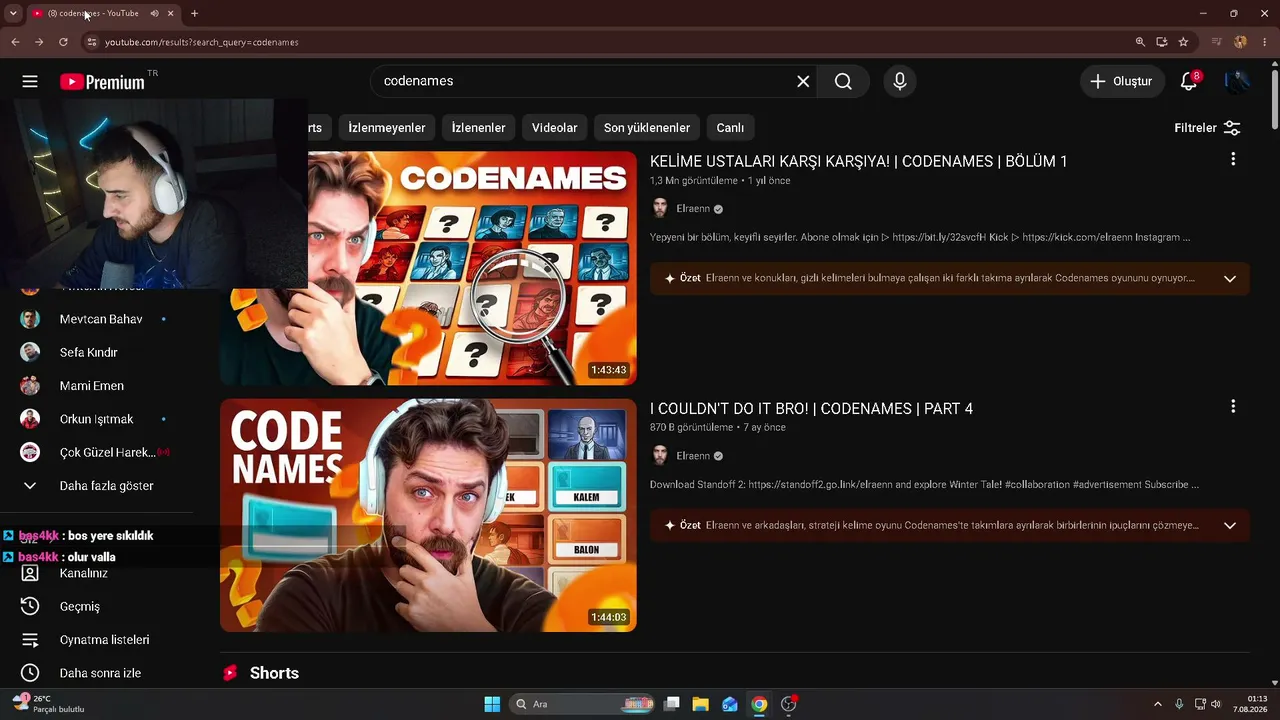Select the Son yüklenenler filter chip
Screen dimensions: 1280x720
(x=647, y=128)
